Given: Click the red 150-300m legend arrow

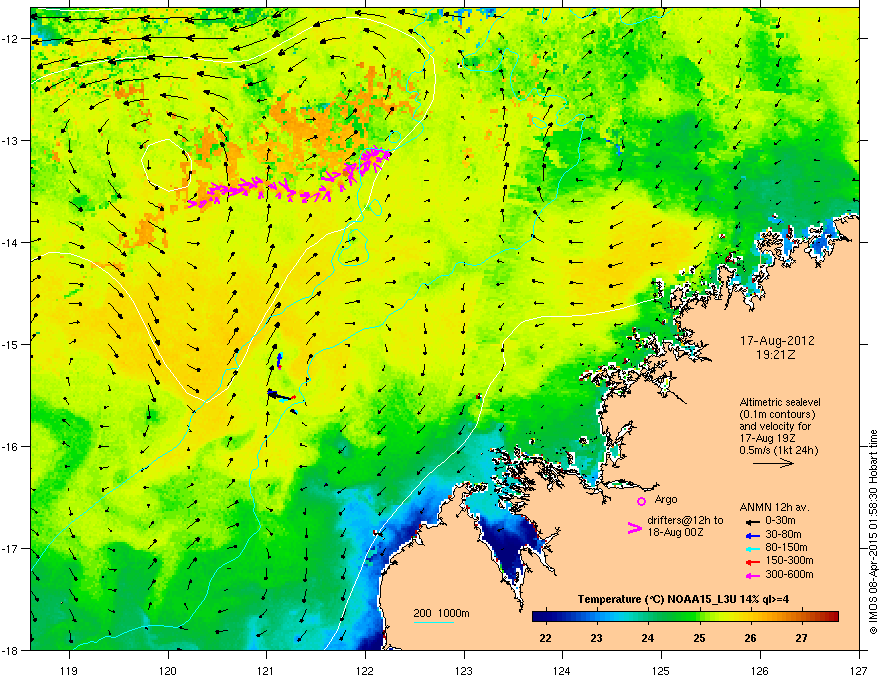Looking at the screenshot, I should click(x=751, y=561).
